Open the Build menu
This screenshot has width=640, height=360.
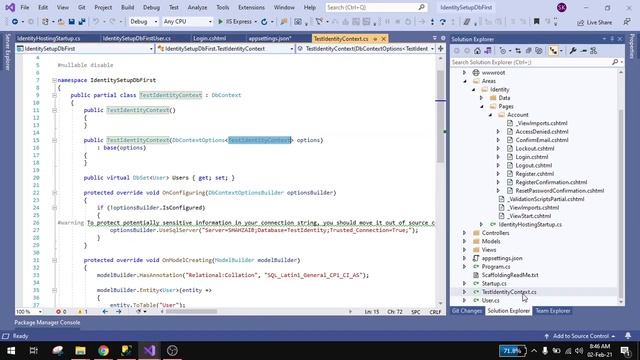(127, 7)
